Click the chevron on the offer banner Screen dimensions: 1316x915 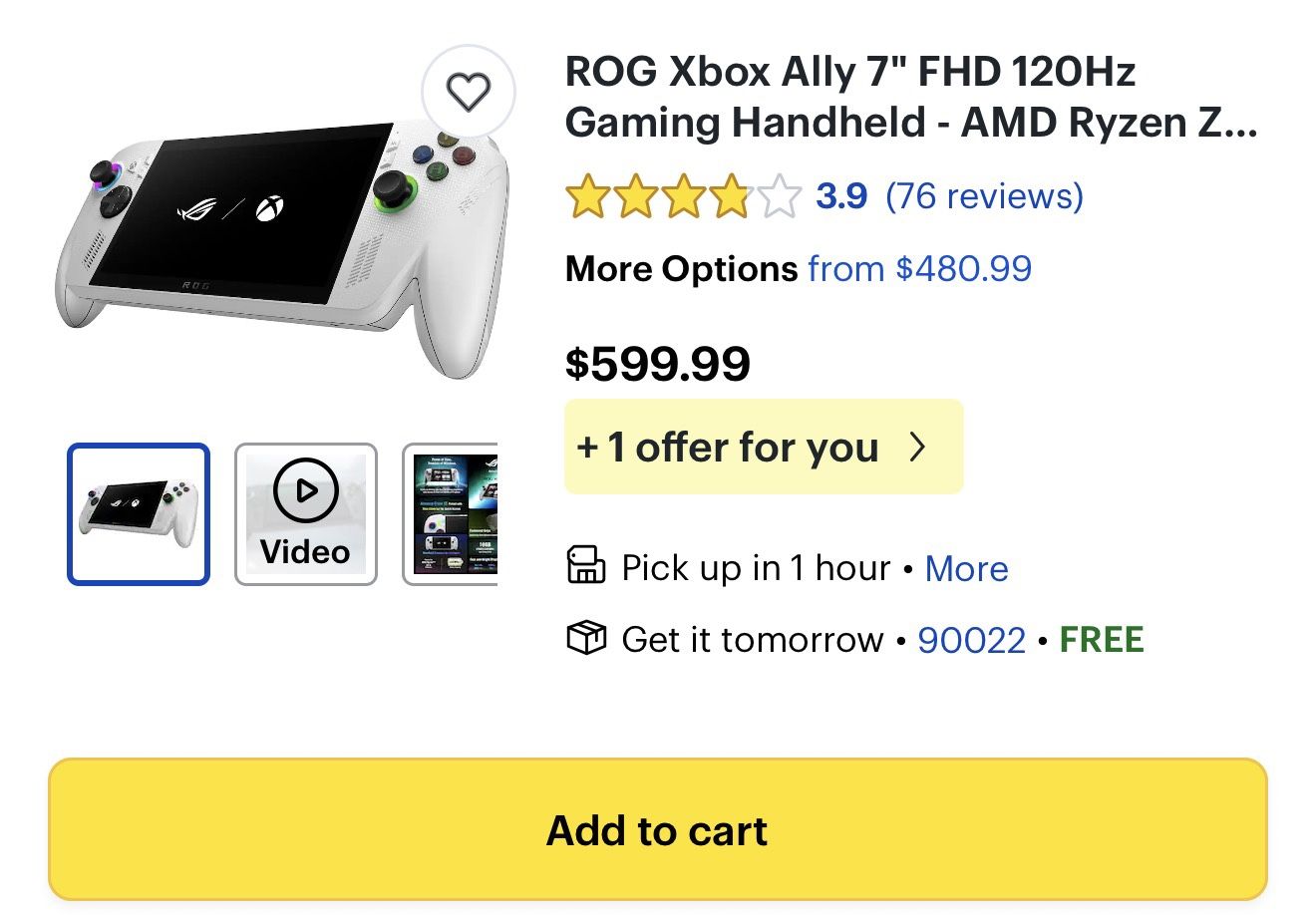click(x=919, y=448)
